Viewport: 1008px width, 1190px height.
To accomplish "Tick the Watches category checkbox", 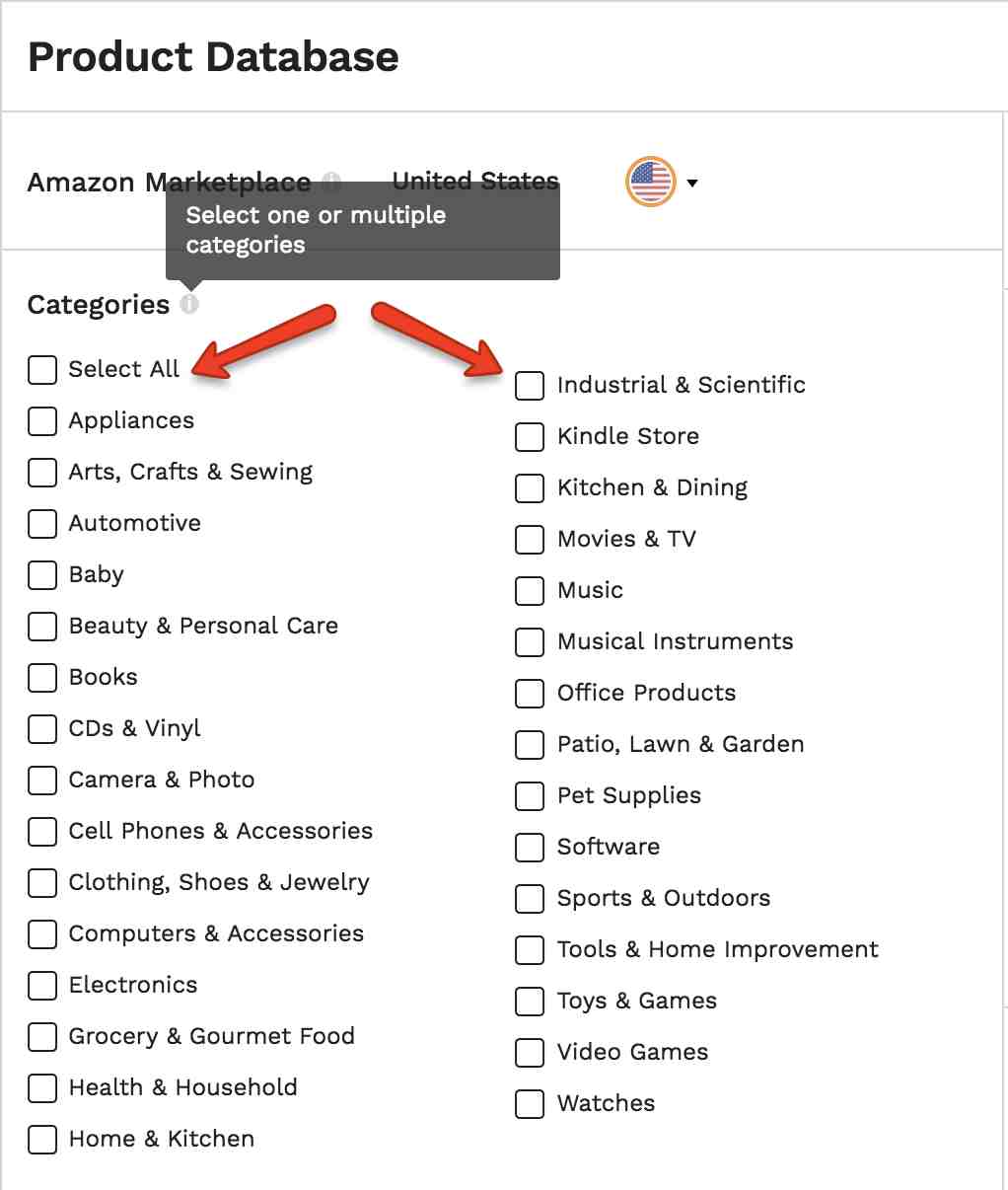I will [530, 1103].
